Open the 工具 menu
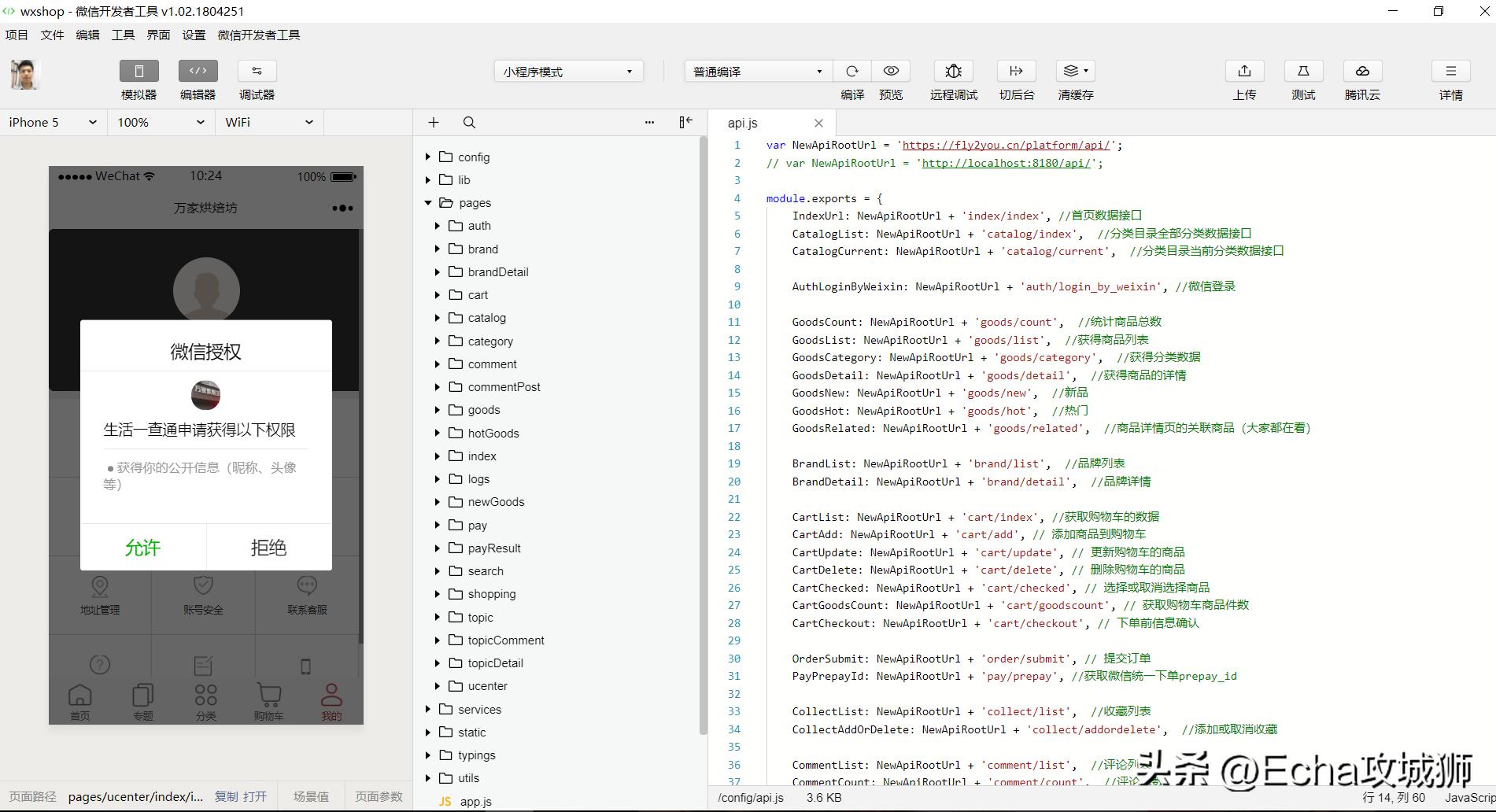This screenshot has width=1496, height=812. tap(123, 35)
